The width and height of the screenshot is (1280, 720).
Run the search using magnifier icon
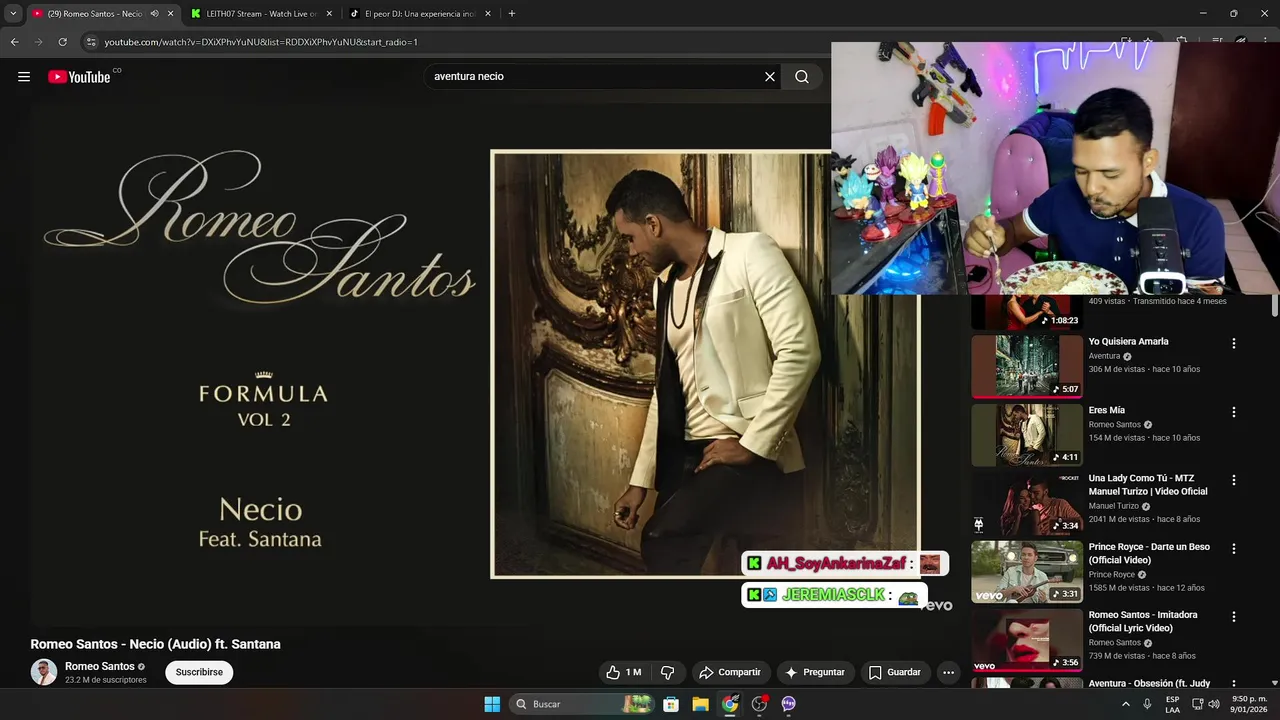(802, 77)
